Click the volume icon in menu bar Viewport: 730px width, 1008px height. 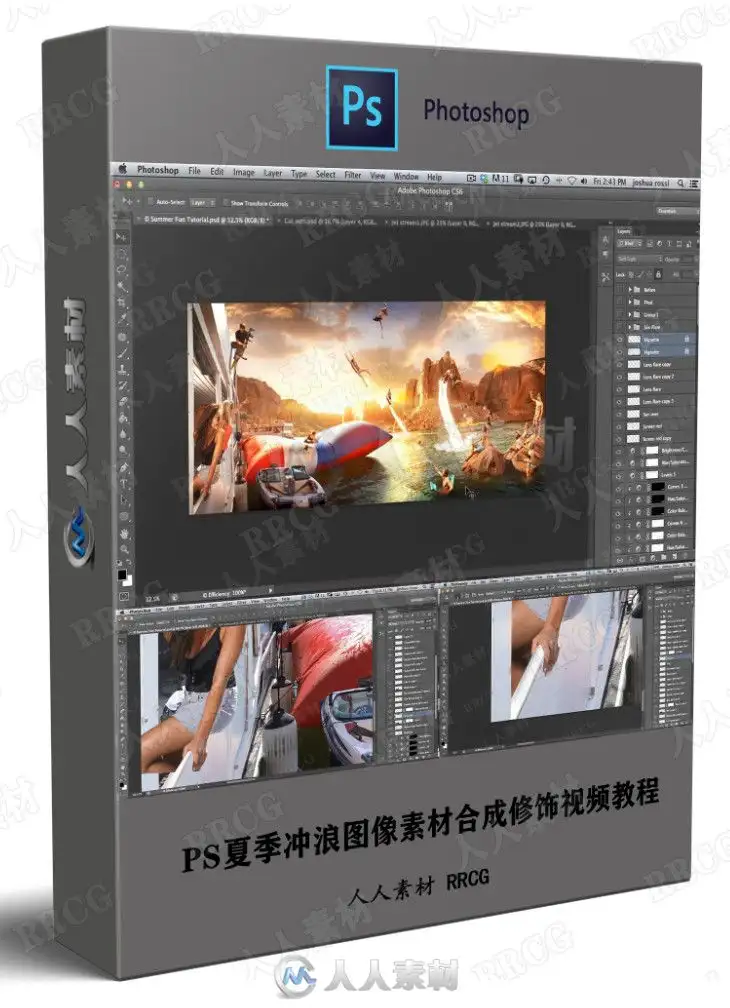583,182
